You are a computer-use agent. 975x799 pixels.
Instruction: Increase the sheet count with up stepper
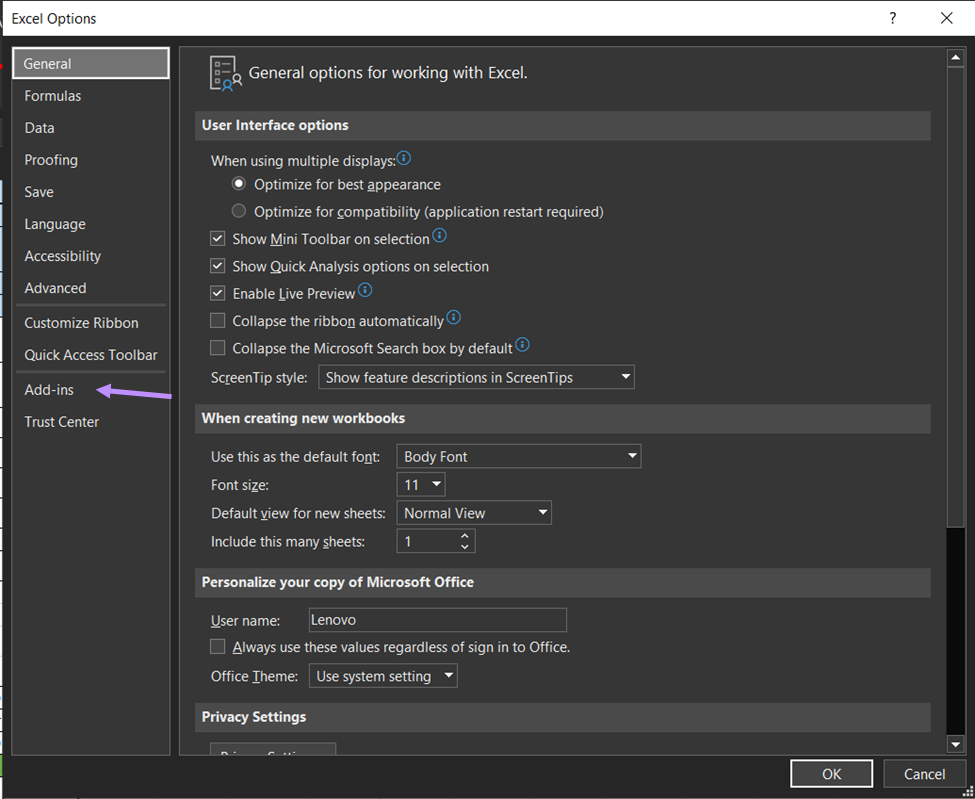pos(464,535)
